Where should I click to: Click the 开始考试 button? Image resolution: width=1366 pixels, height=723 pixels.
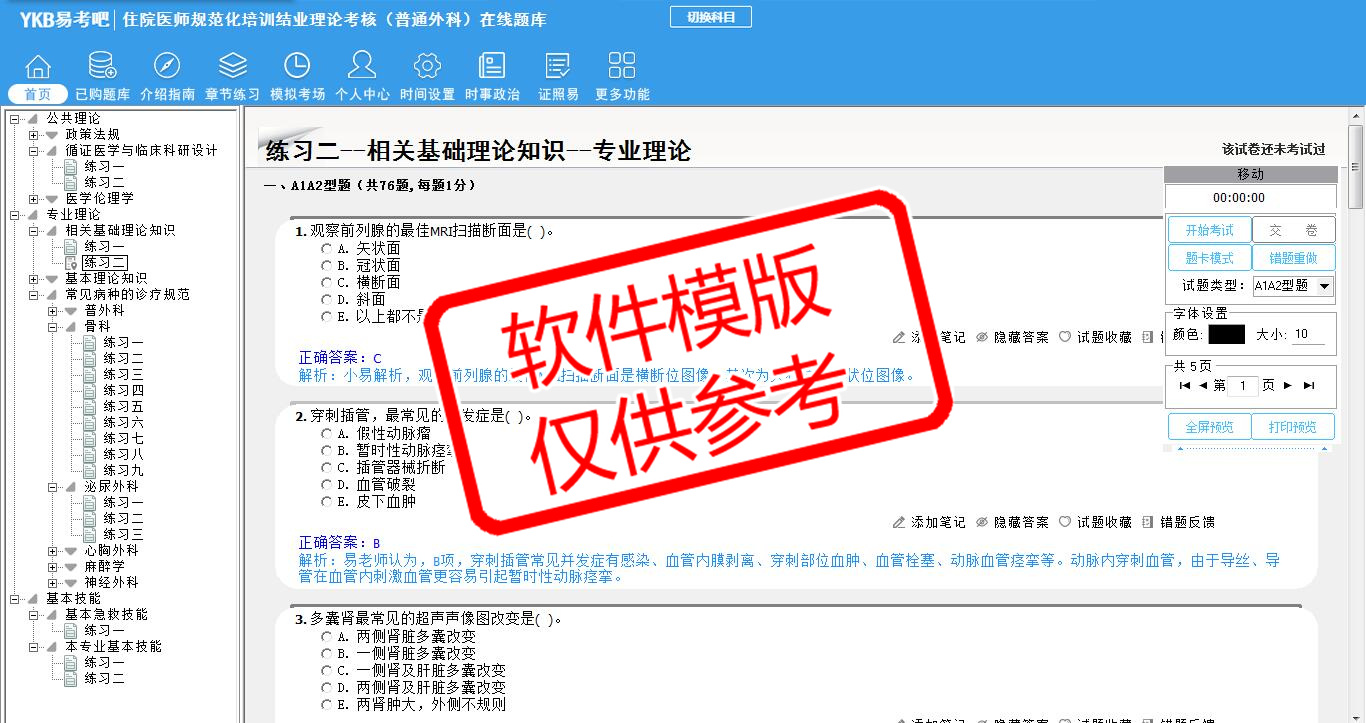coord(1209,230)
